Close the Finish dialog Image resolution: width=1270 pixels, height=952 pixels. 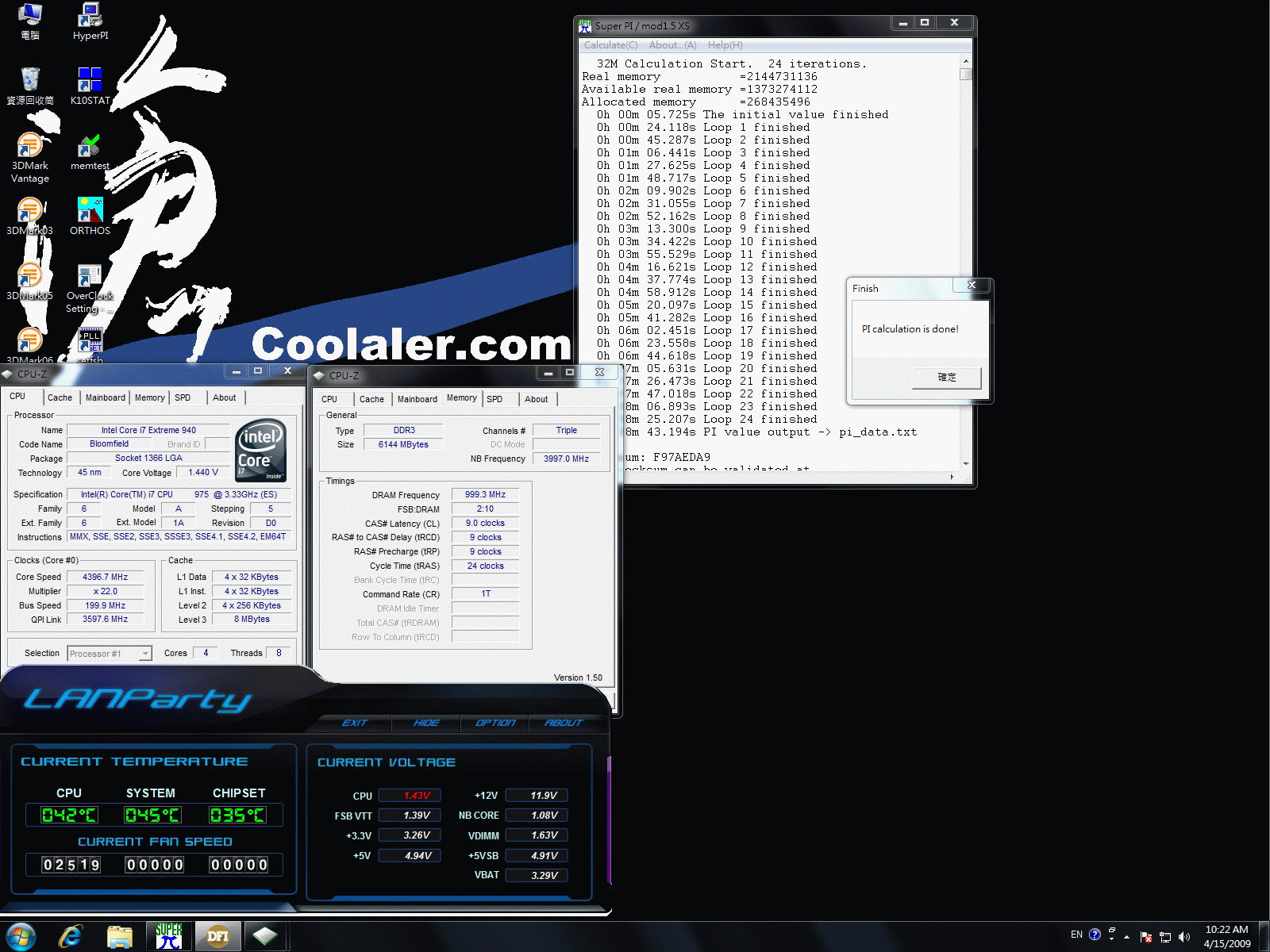pyautogui.click(x=972, y=285)
